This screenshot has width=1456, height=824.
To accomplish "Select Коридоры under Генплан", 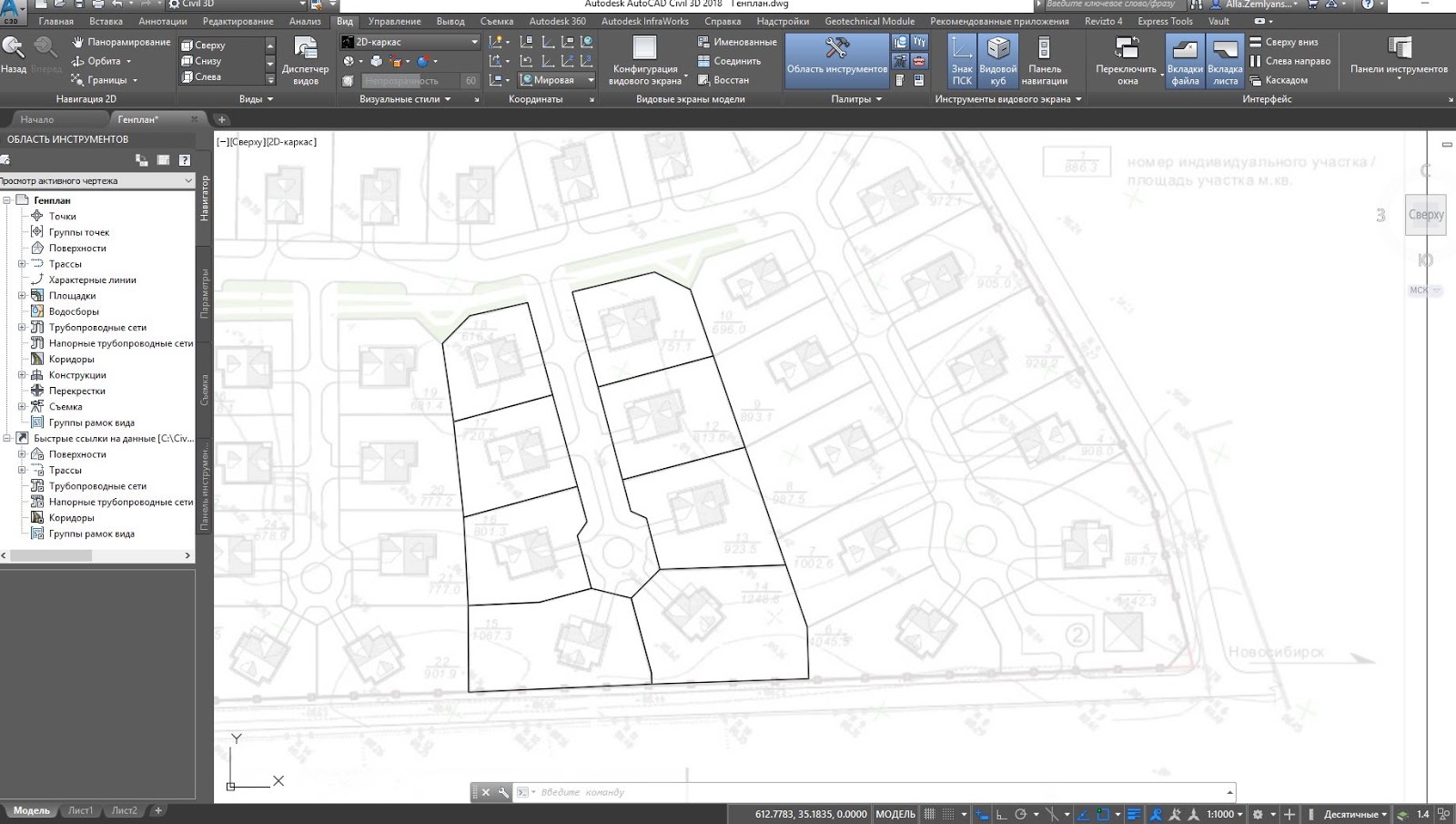I will (x=72, y=359).
